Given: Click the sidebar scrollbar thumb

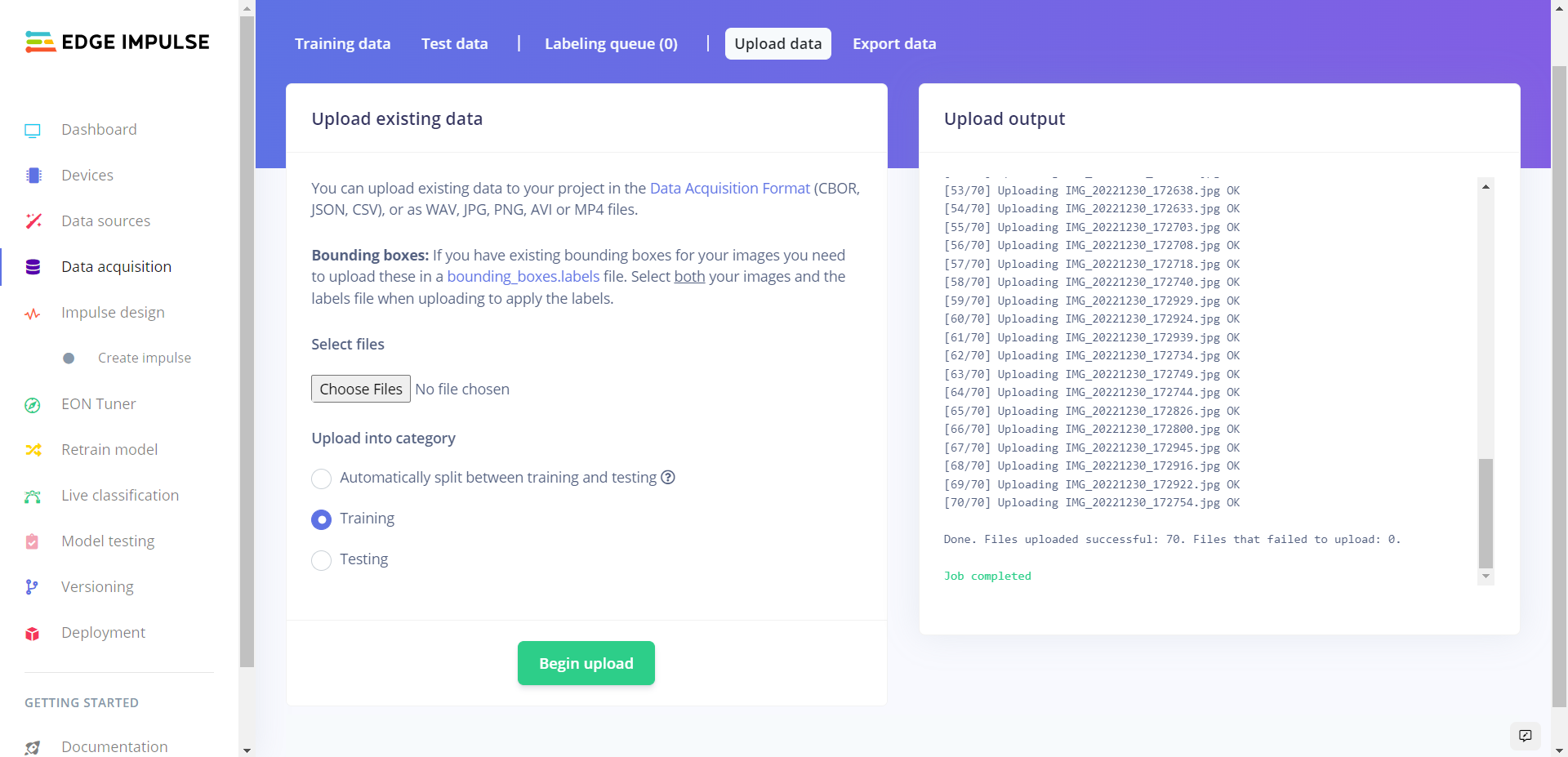Looking at the screenshot, I should 247,341.
